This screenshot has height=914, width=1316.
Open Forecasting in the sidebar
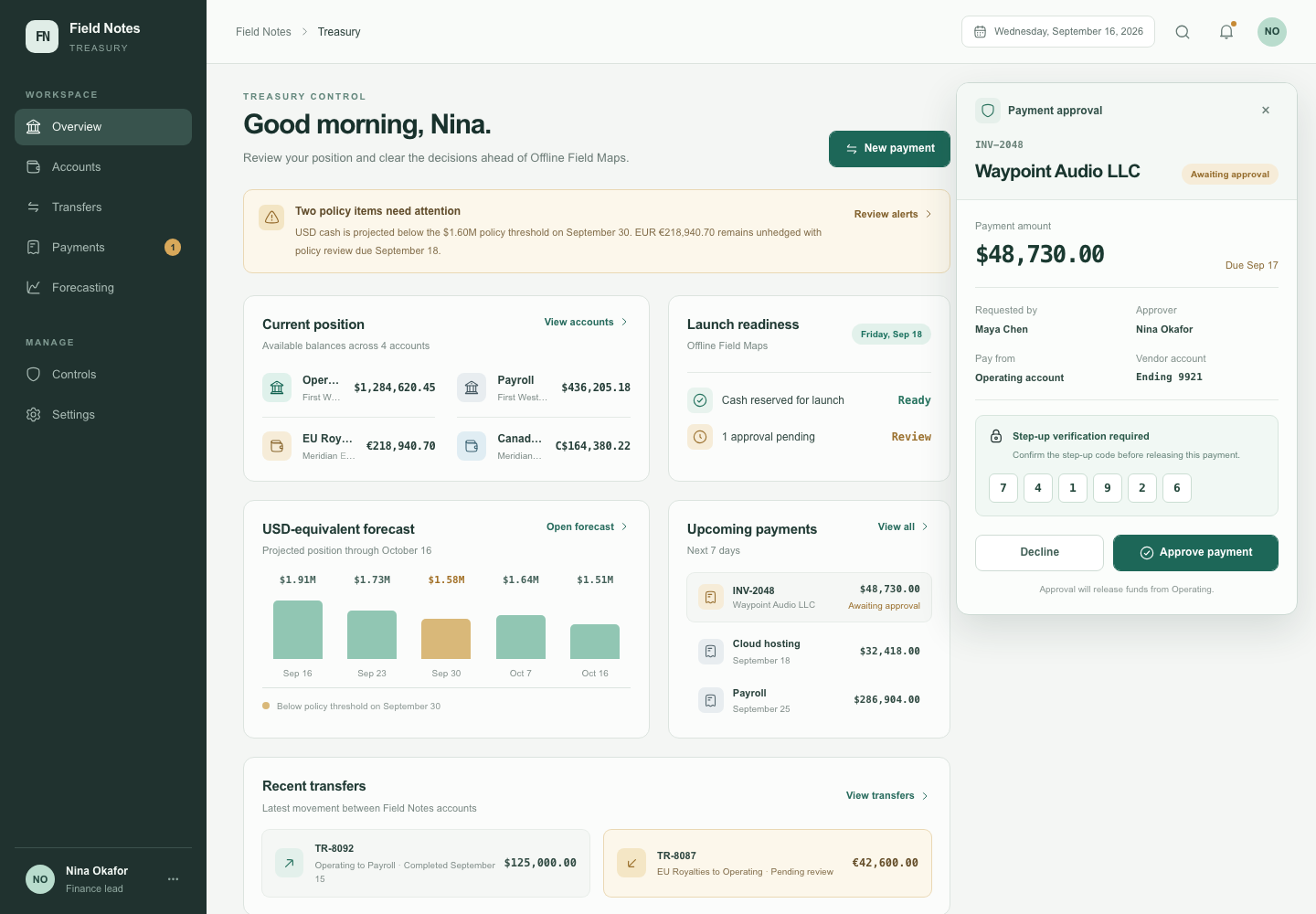tap(103, 288)
